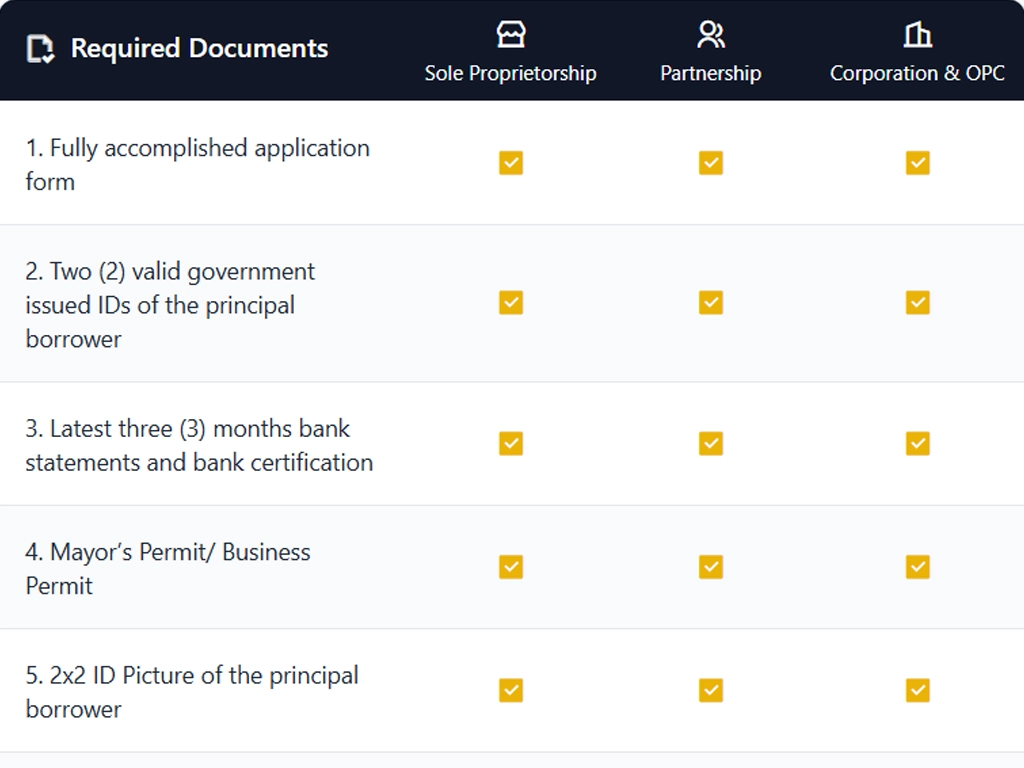Select the Required Documents header text
Image resolution: width=1024 pixels, height=768 pixels.
[200, 47]
